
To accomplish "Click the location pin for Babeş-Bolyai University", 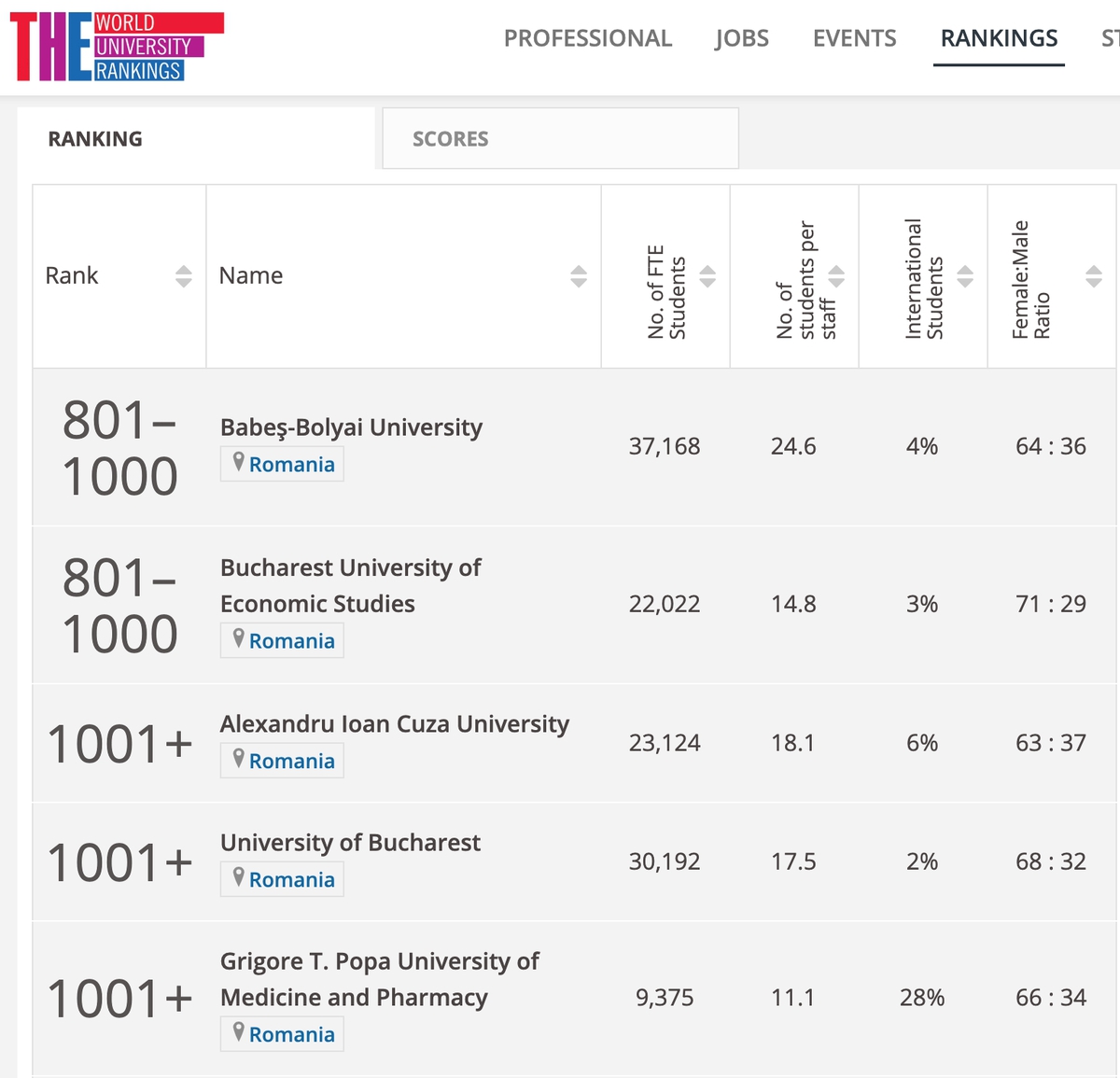I will pos(239,462).
